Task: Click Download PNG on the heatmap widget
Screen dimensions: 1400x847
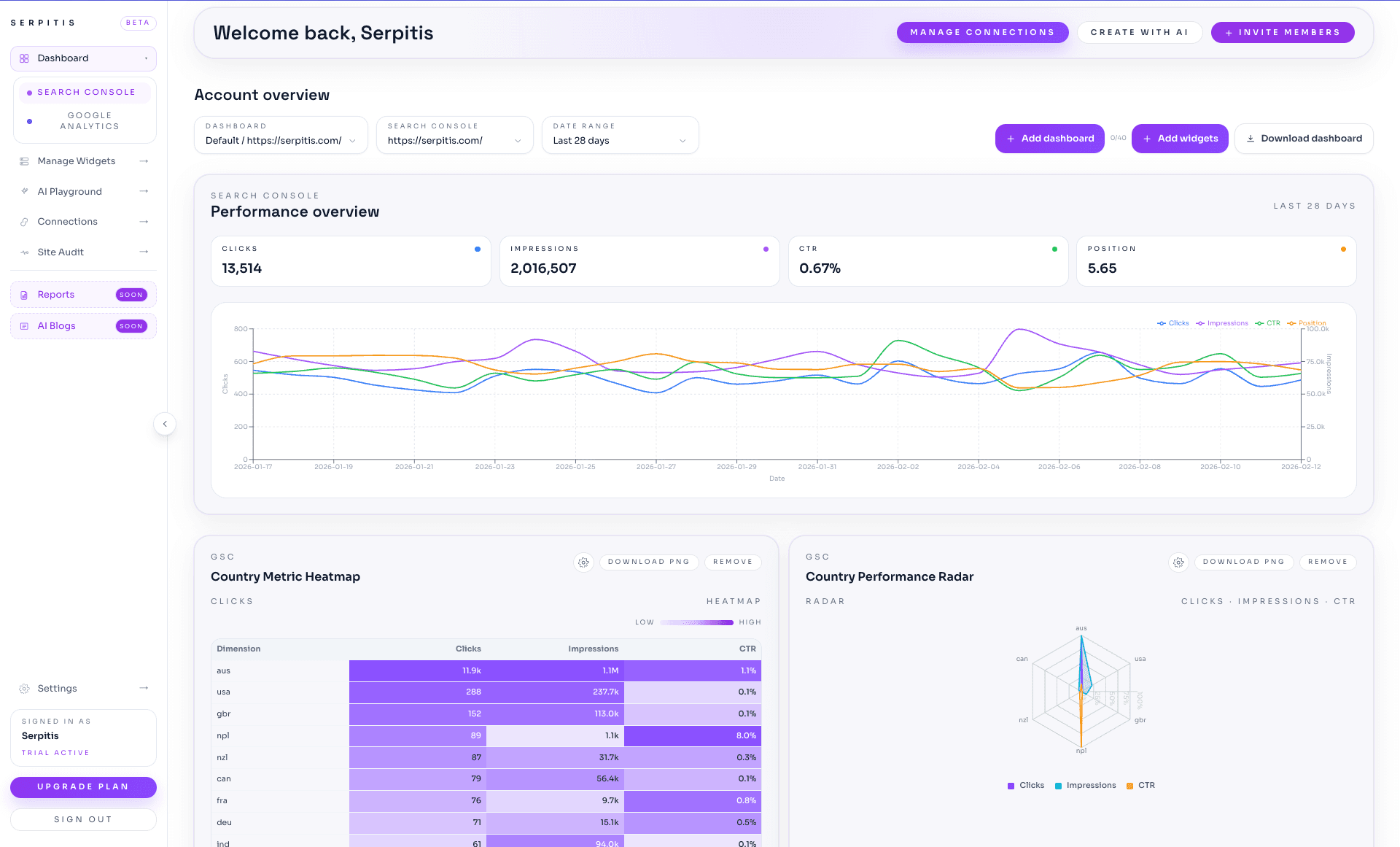Action: [x=648, y=562]
